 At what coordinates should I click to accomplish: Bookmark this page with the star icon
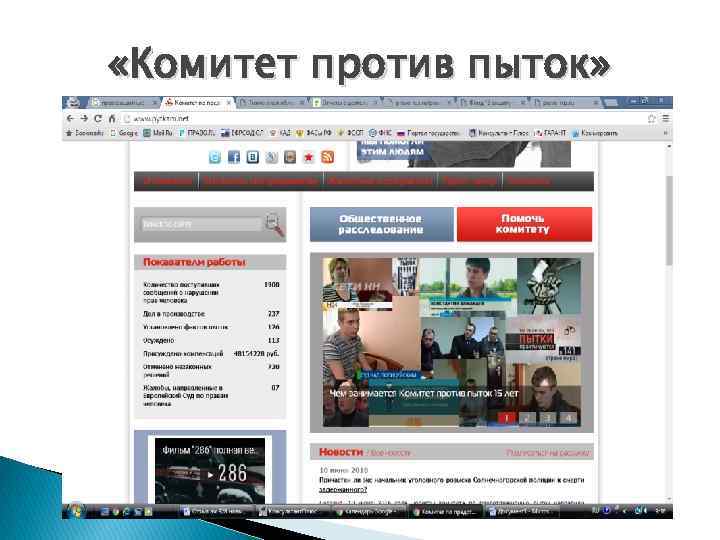652,119
